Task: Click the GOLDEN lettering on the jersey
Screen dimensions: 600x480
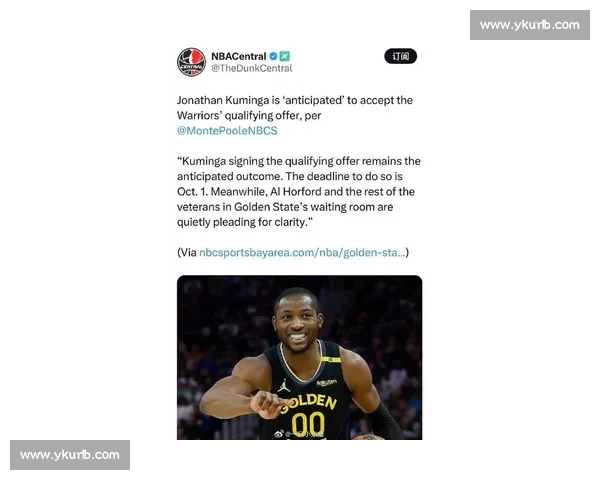Action: (311, 403)
